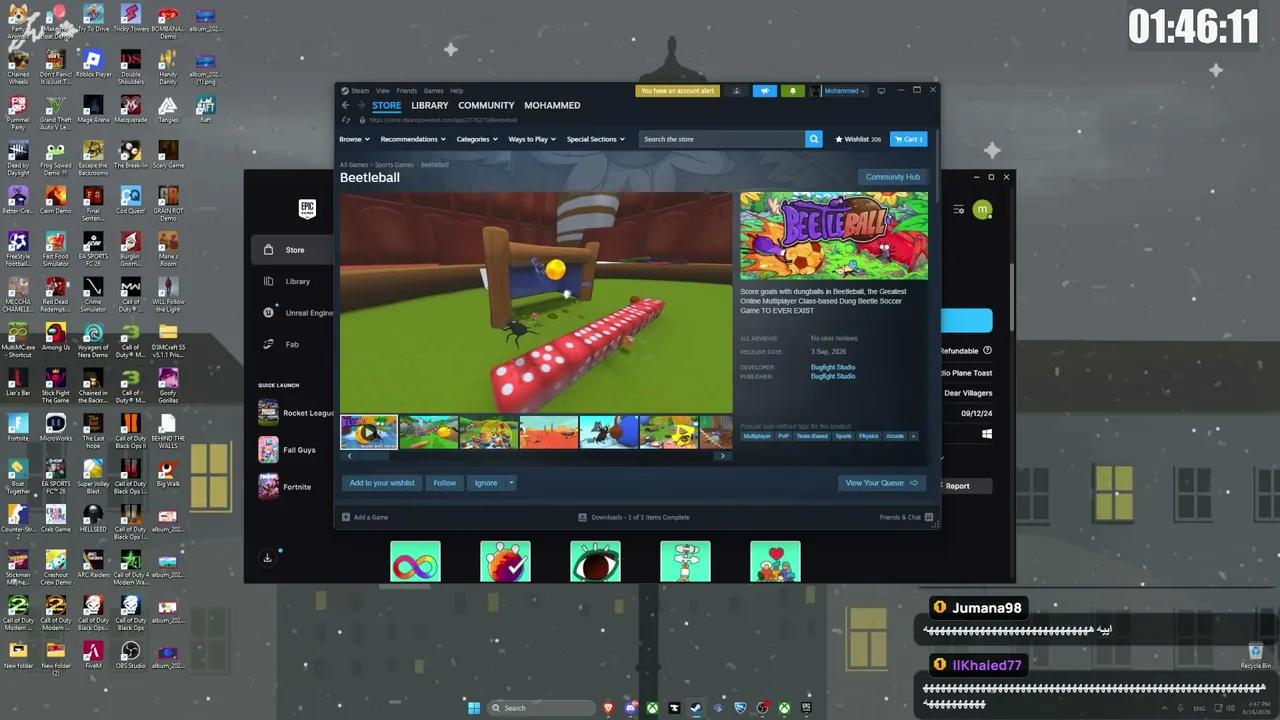Open View Your Queue

(881, 483)
